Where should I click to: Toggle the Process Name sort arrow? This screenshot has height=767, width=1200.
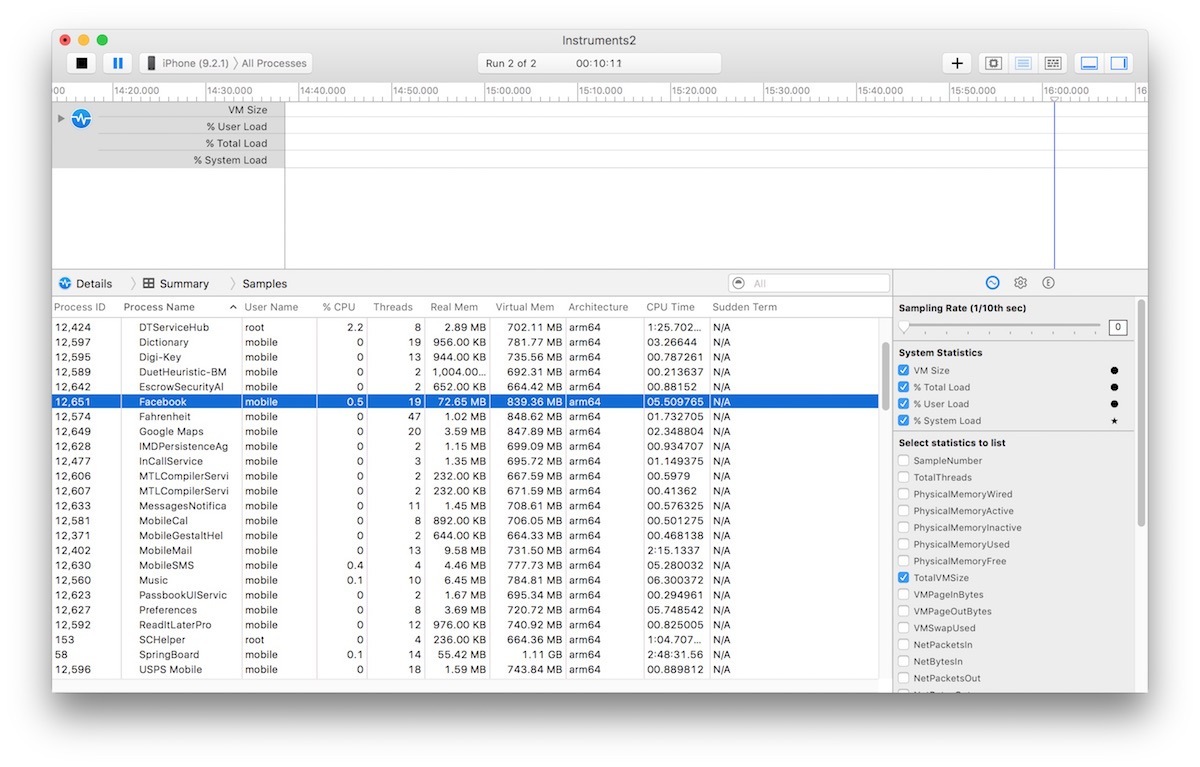[233, 307]
